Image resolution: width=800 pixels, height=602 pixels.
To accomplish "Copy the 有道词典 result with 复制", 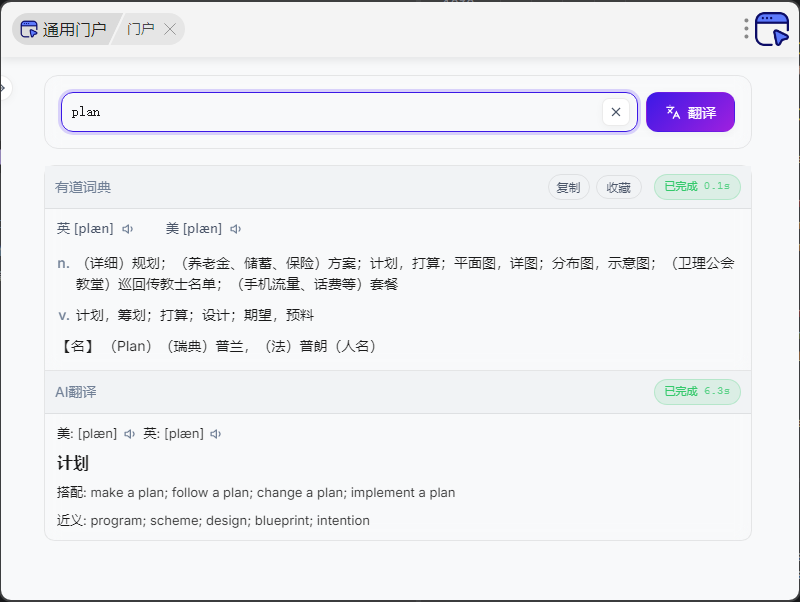I will point(568,187).
